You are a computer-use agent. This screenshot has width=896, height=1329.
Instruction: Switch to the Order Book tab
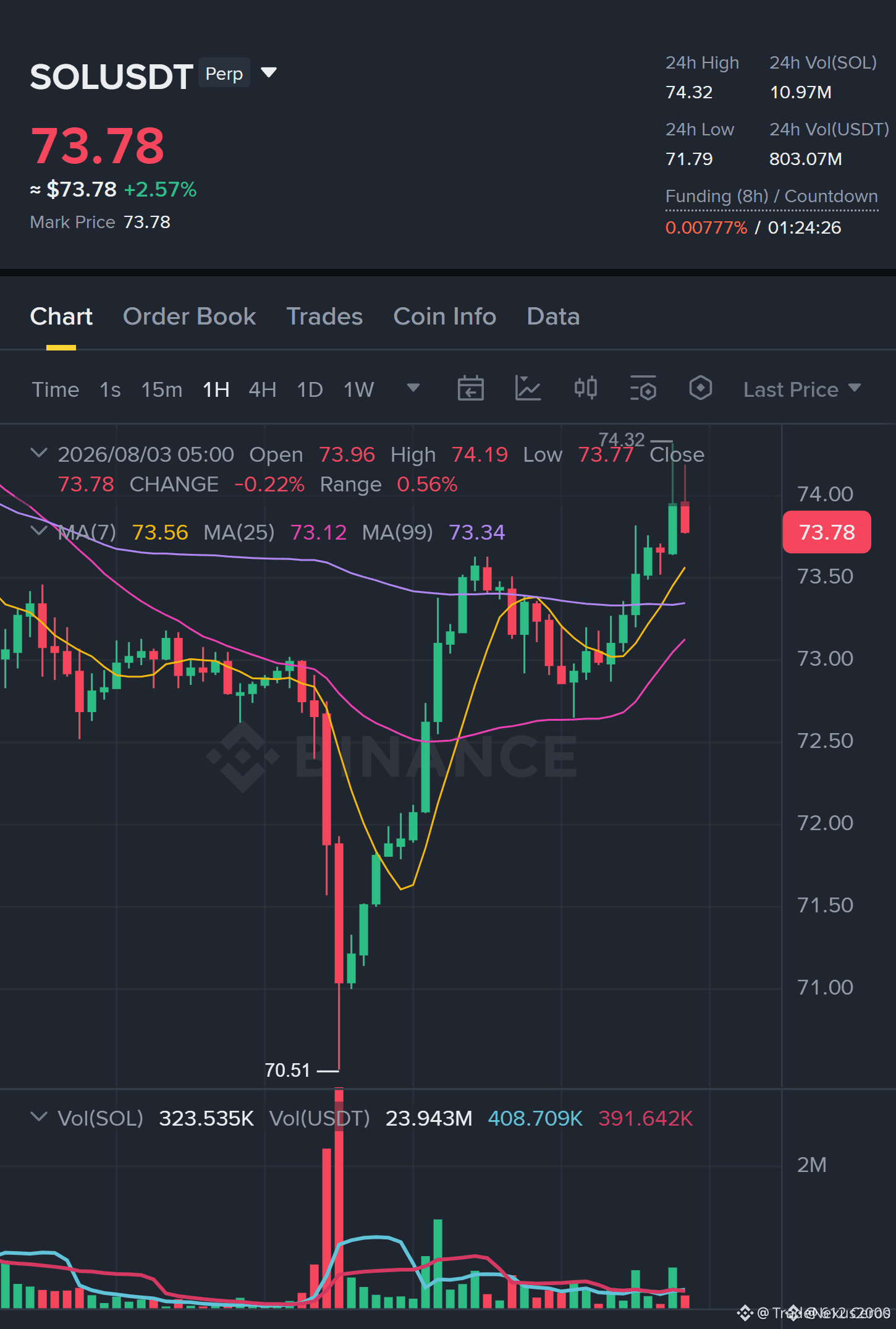click(x=189, y=316)
